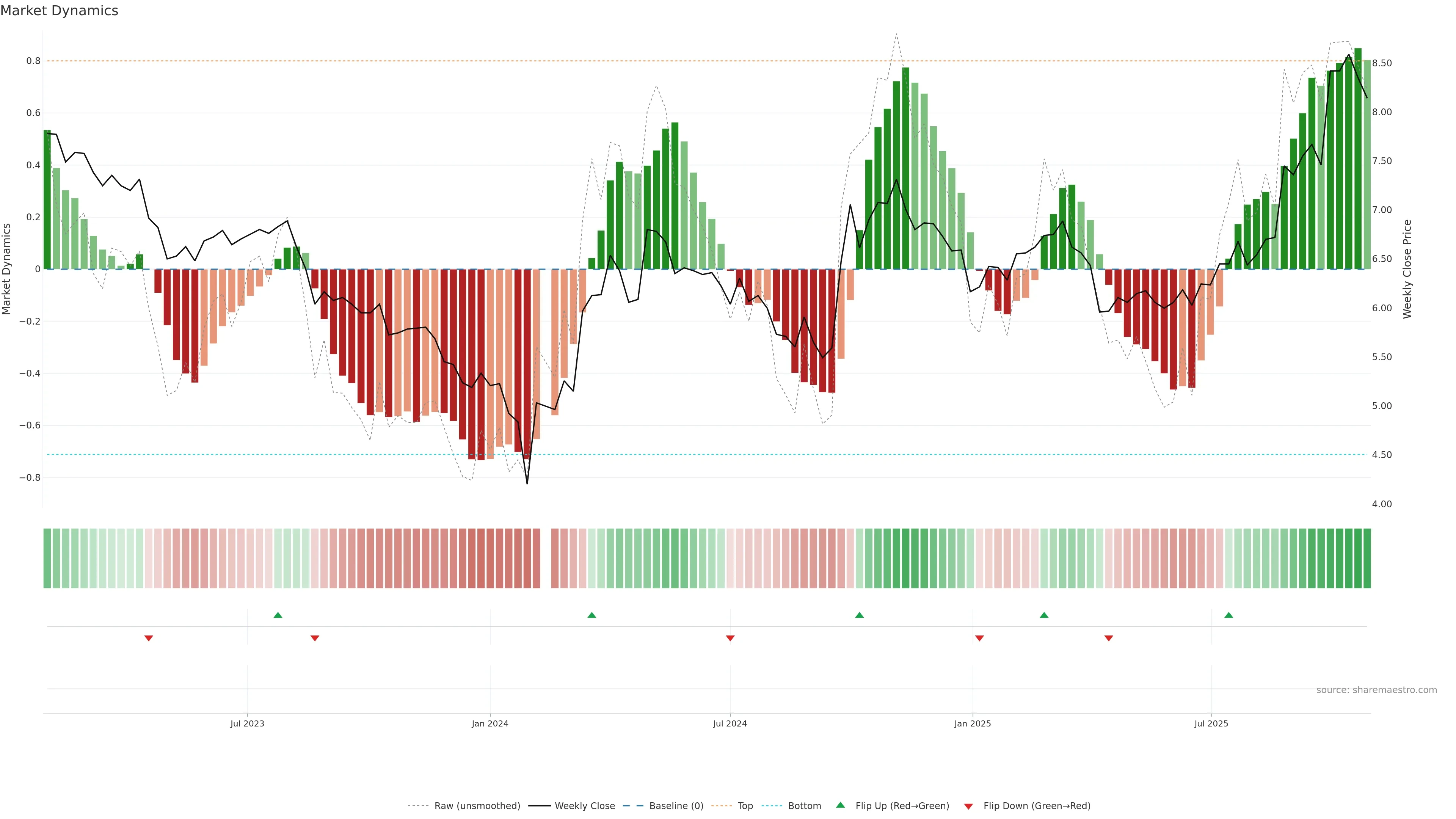Click the green Flip Up triangle icon in legend

click(841, 805)
